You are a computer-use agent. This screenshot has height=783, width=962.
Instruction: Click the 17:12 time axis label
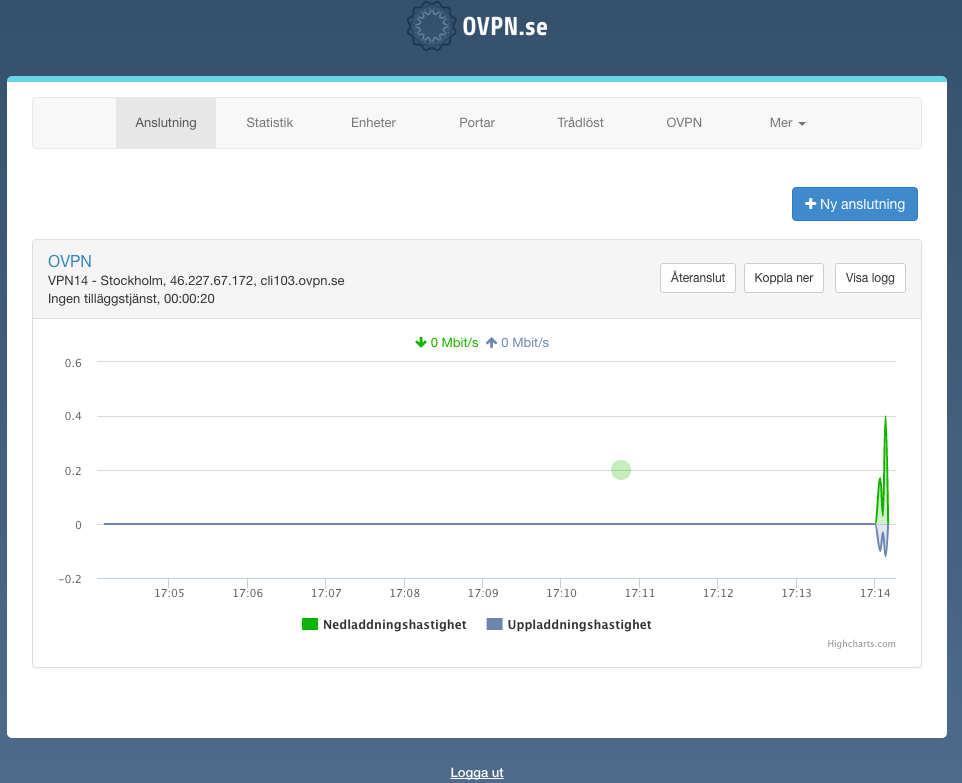click(718, 593)
